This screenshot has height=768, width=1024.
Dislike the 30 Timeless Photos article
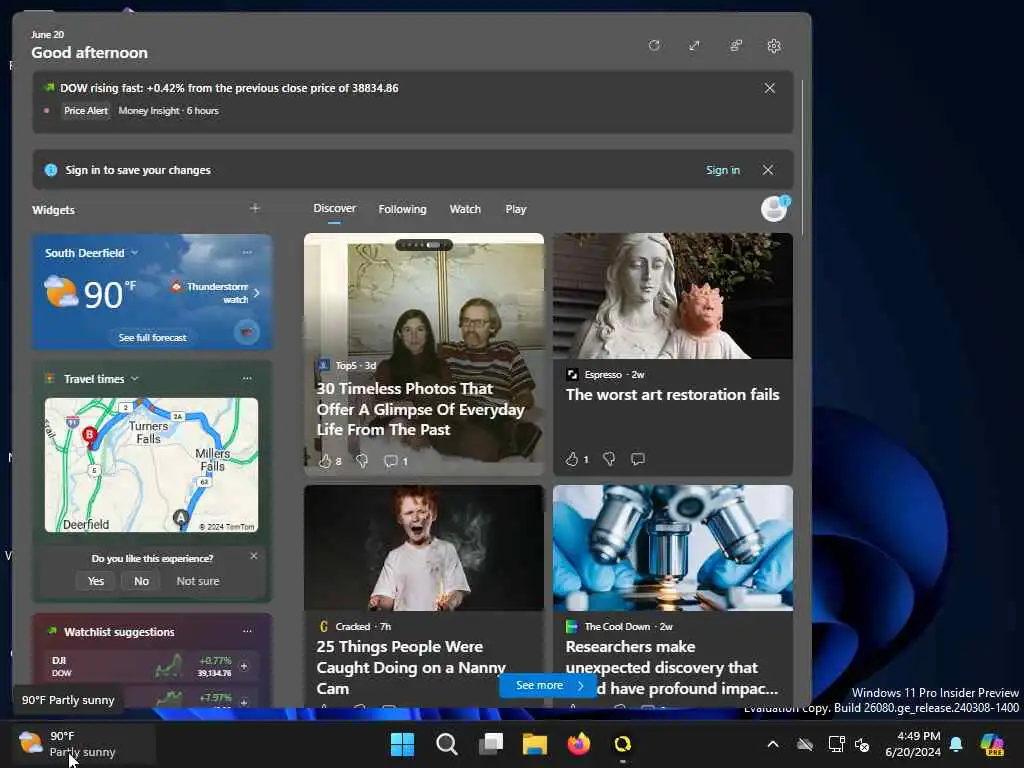pos(362,461)
